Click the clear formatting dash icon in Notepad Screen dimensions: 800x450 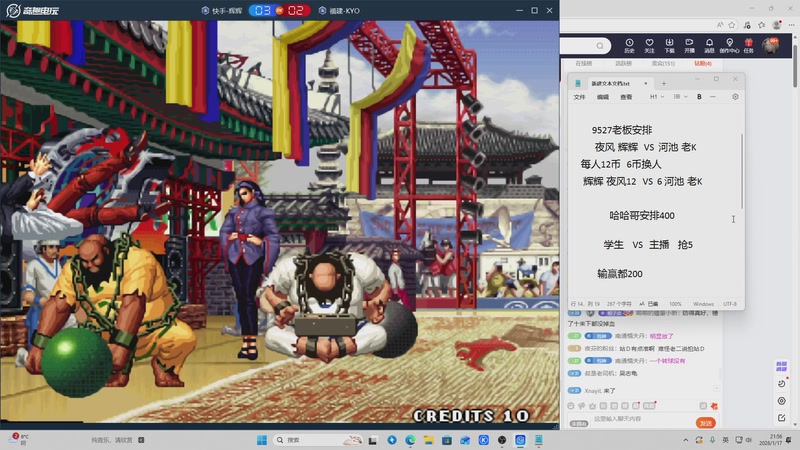pos(713,96)
